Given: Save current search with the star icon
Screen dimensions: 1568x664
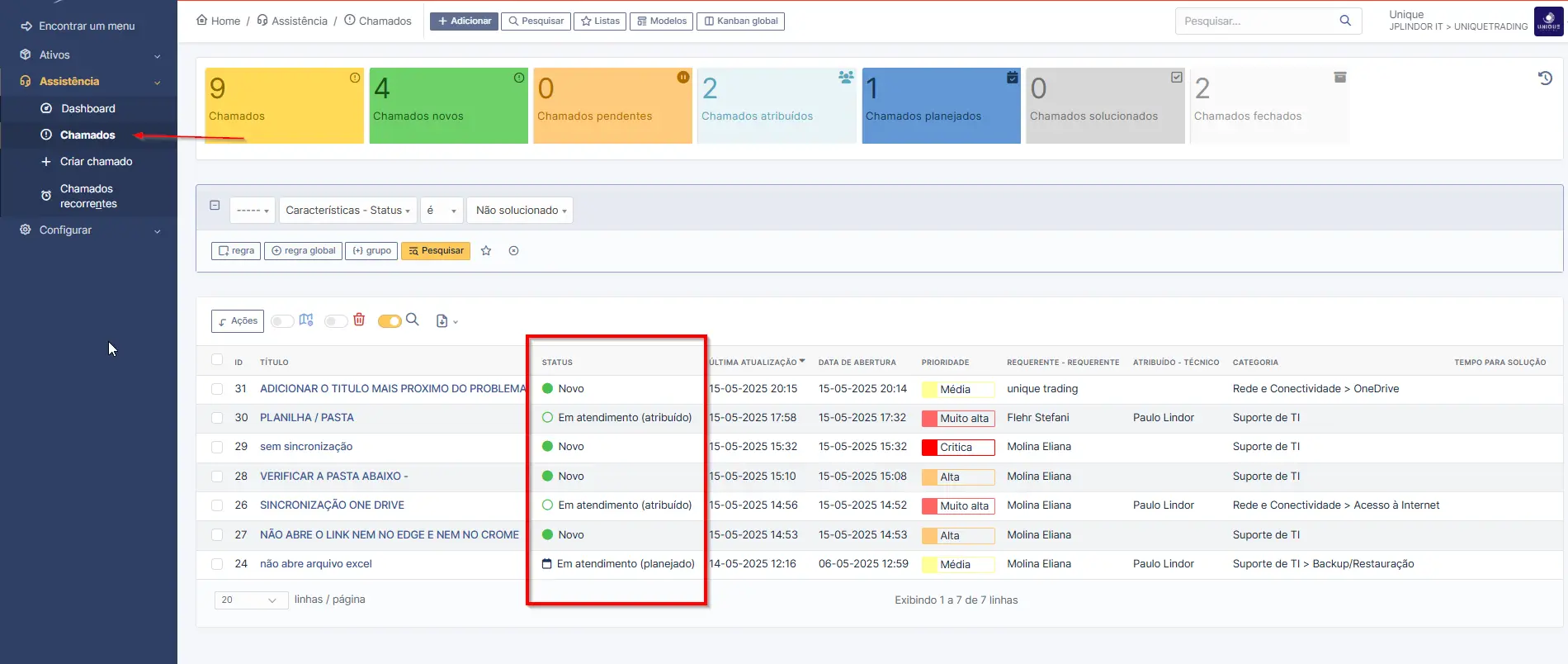Looking at the screenshot, I should 486,251.
